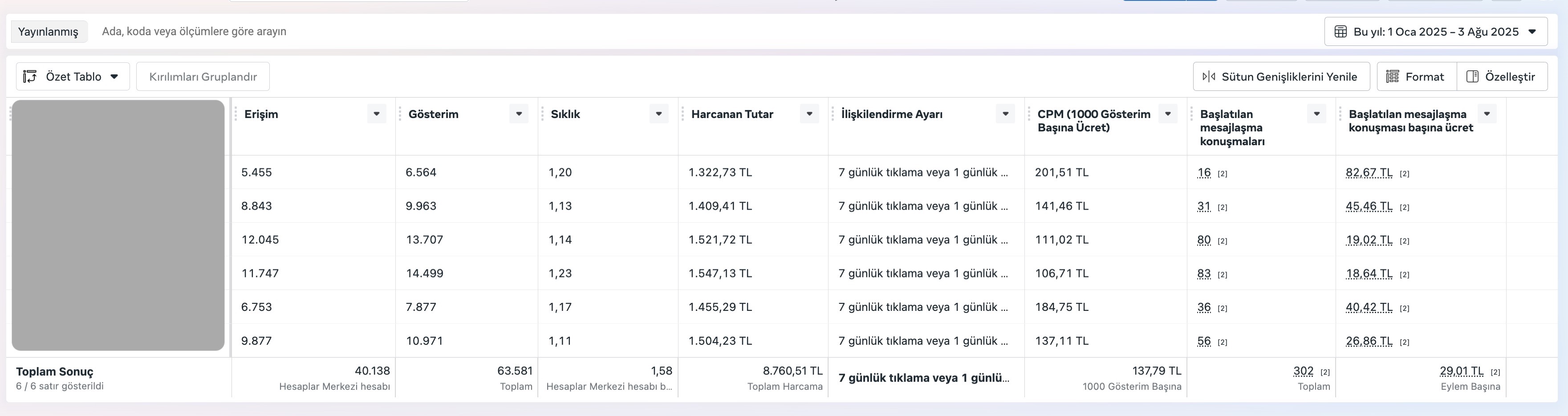Click total spend 8.760,51 TL
The image size is (1568, 416).
click(x=792, y=371)
